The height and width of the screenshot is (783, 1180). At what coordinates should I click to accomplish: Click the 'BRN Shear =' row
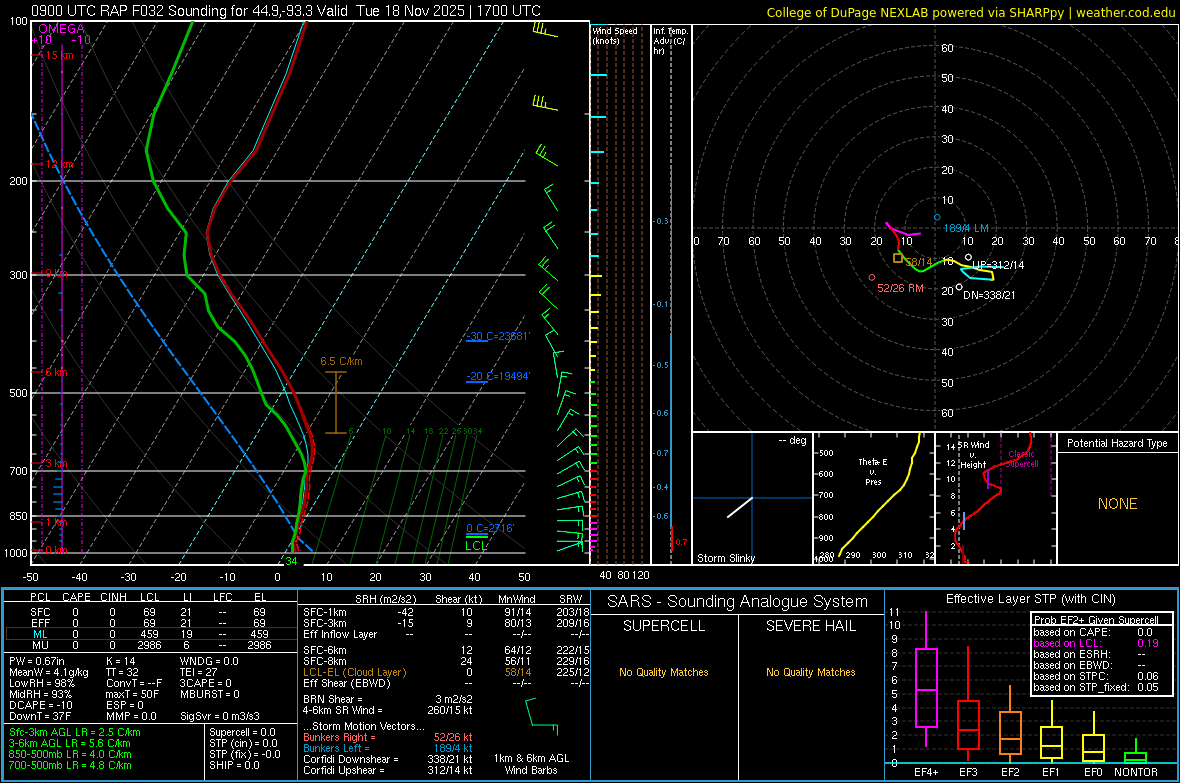coord(388,699)
